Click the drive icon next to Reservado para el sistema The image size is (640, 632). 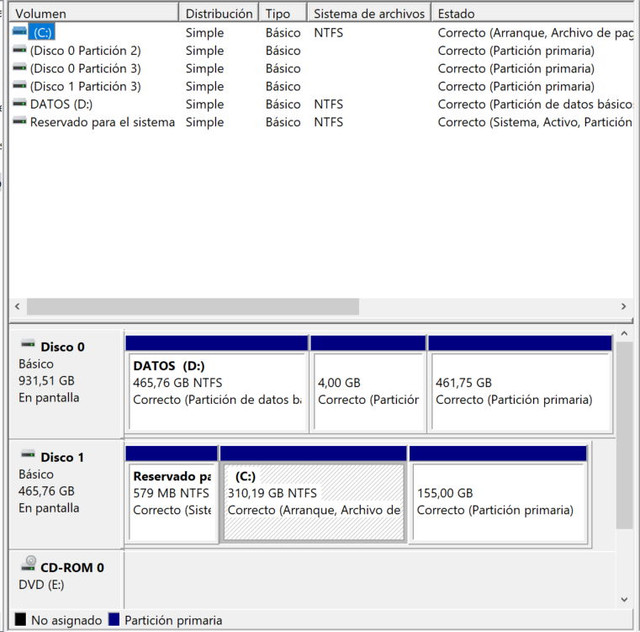20,121
